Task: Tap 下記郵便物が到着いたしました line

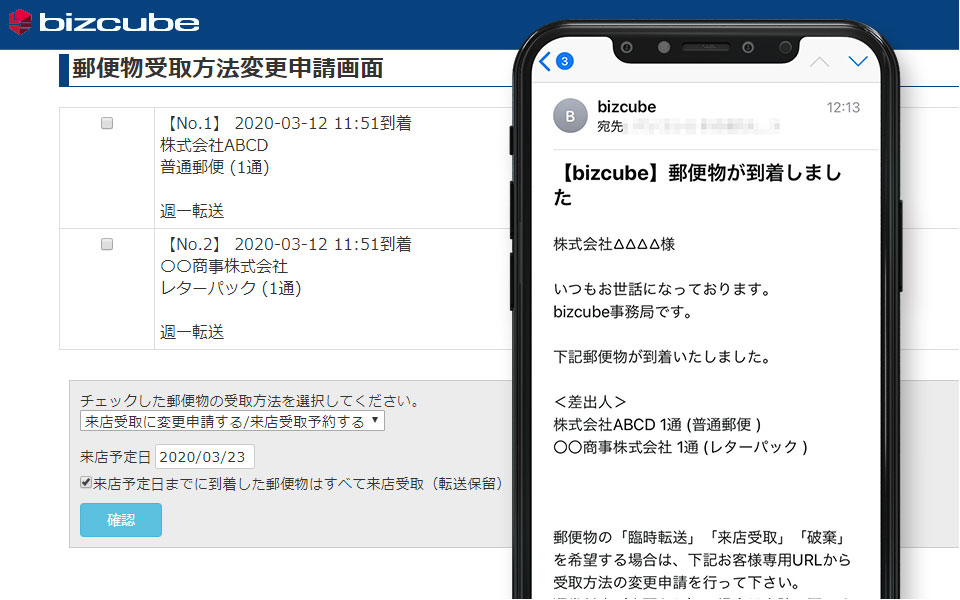Action: 662,357
